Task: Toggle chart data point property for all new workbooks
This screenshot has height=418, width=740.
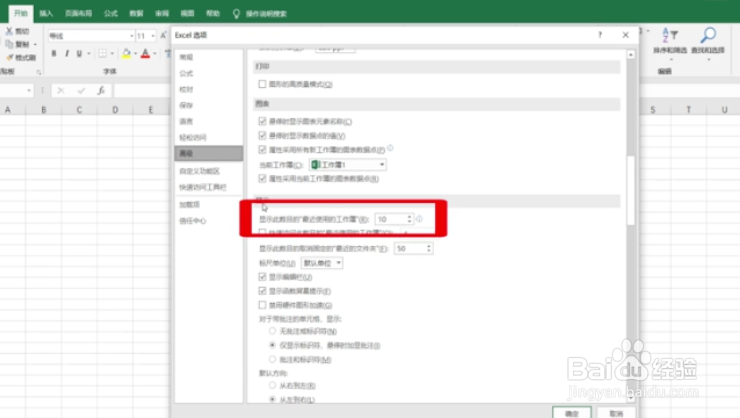Action: pos(262,150)
